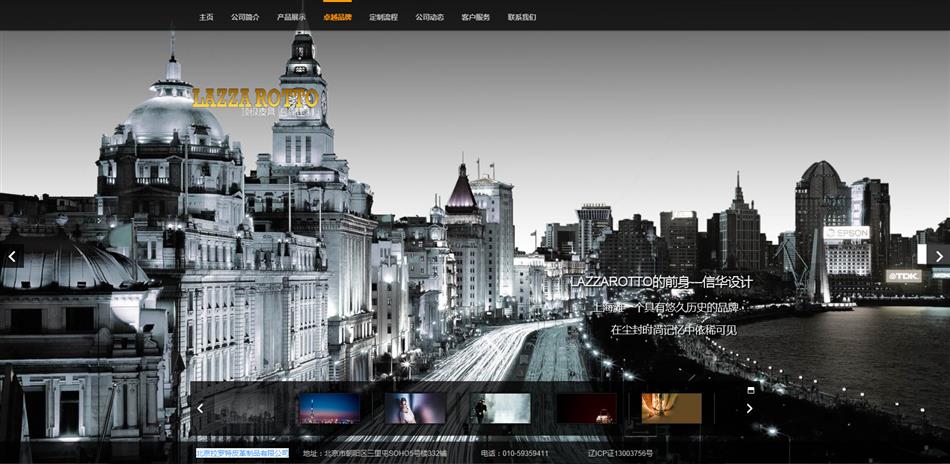Click the LAZZA ROTTO gold logo

point(255,99)
